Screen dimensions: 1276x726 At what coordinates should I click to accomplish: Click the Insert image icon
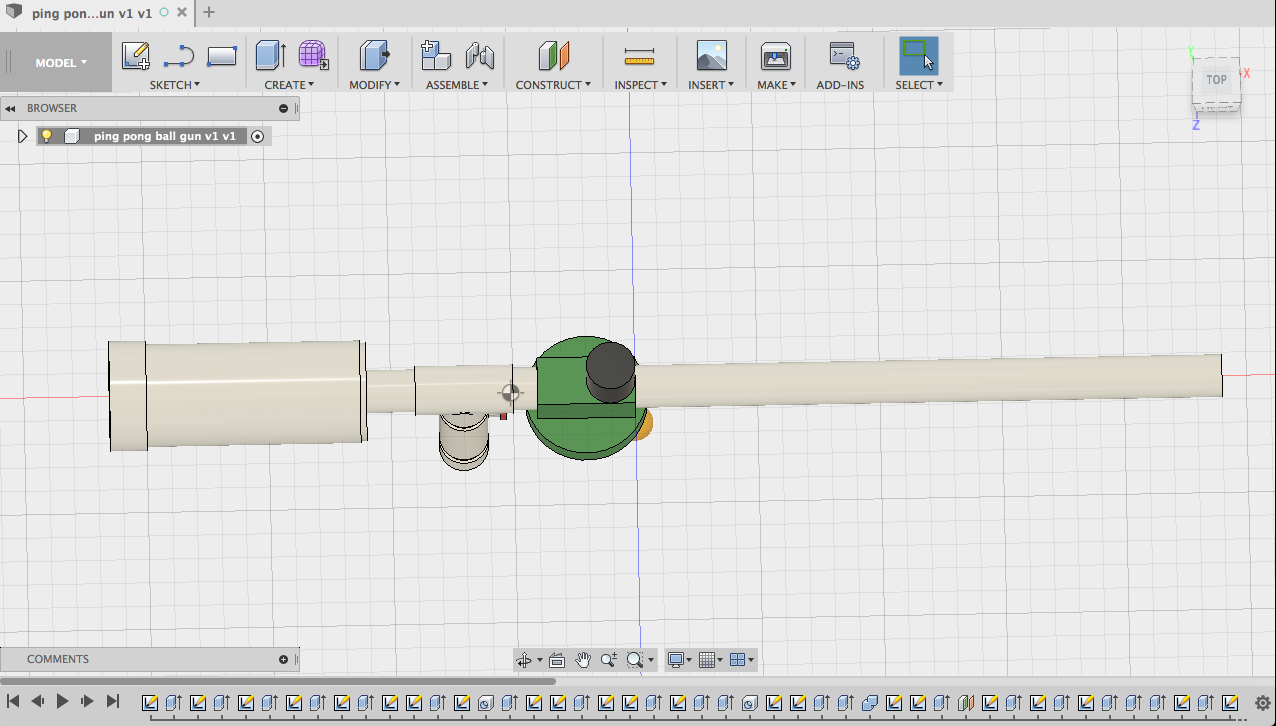pyautogui.click(x=711, y=56)
